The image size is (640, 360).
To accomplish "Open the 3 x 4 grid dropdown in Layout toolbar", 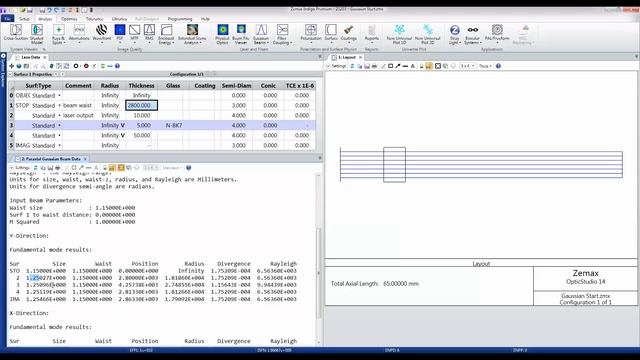I will click(x=467, y=66).
